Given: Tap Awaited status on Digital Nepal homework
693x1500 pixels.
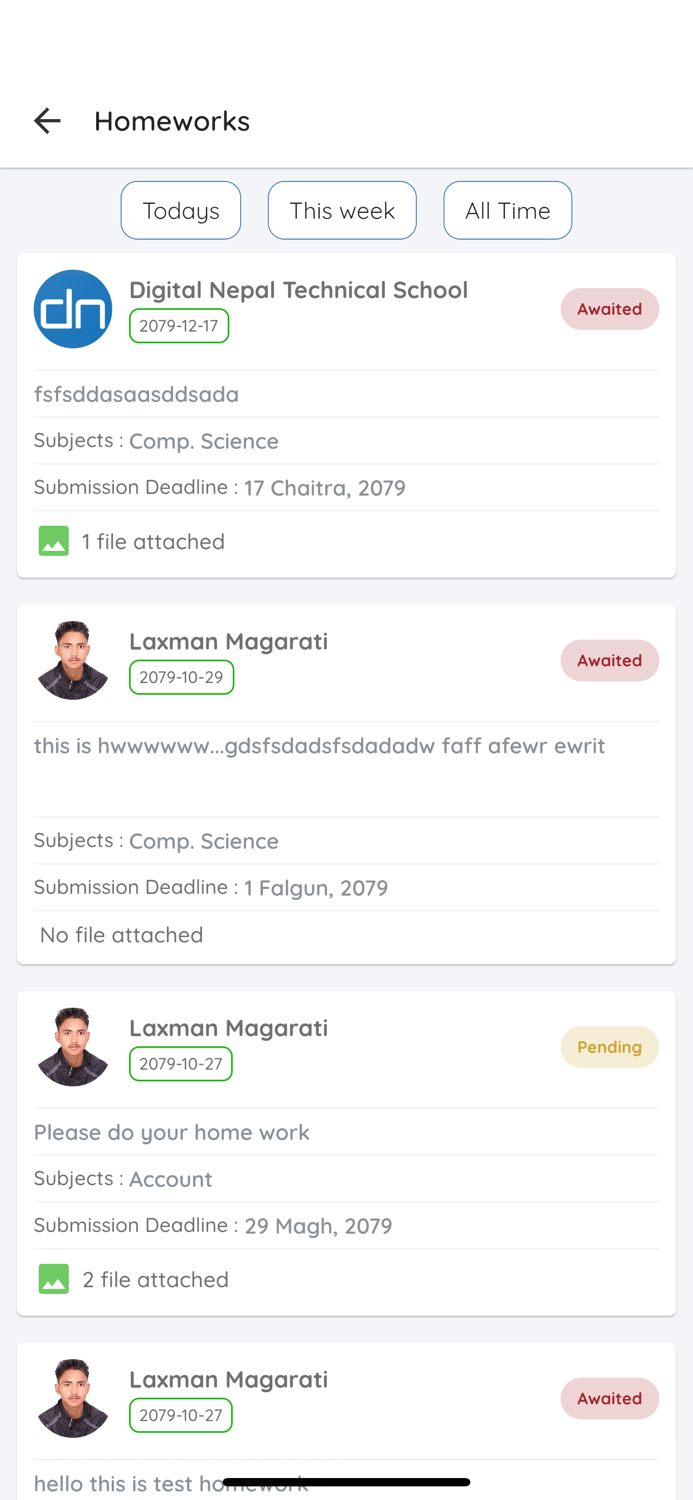Looking at the screenshot, I should (x=609, y=309).
